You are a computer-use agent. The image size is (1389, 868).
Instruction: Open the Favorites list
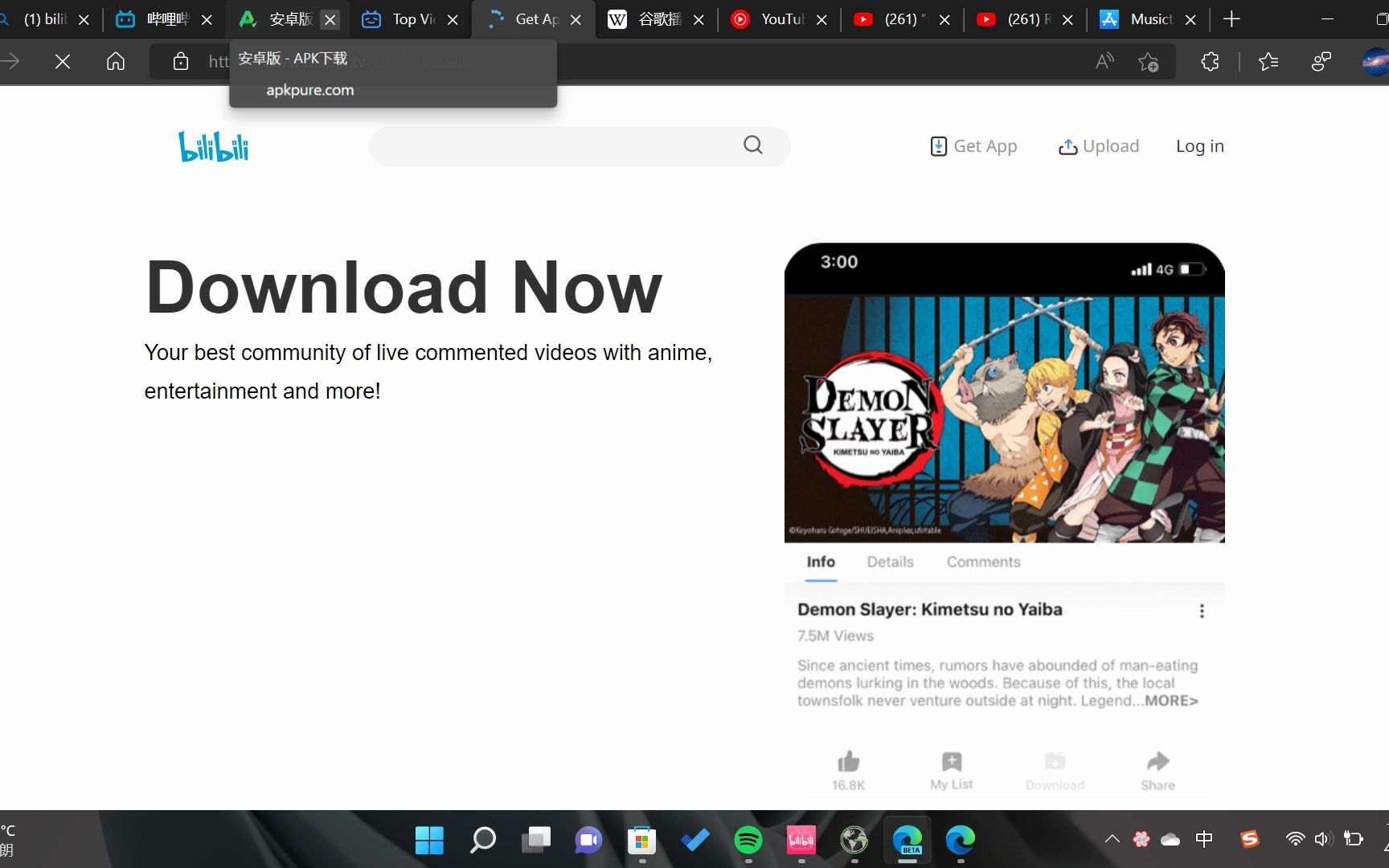[x=1268, y=61]
